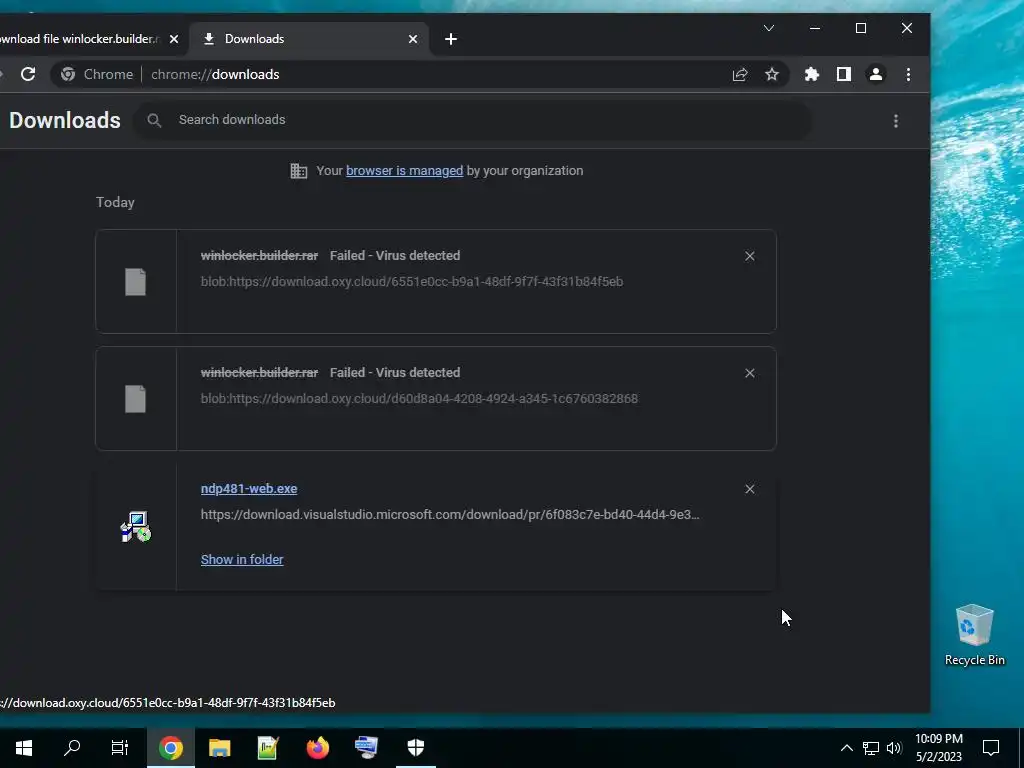Image resolution: width=1024 pixels, height=768 pixels.
Task: Click the ndp481-web.exe installer icon
Action: (x=136, y=527)
